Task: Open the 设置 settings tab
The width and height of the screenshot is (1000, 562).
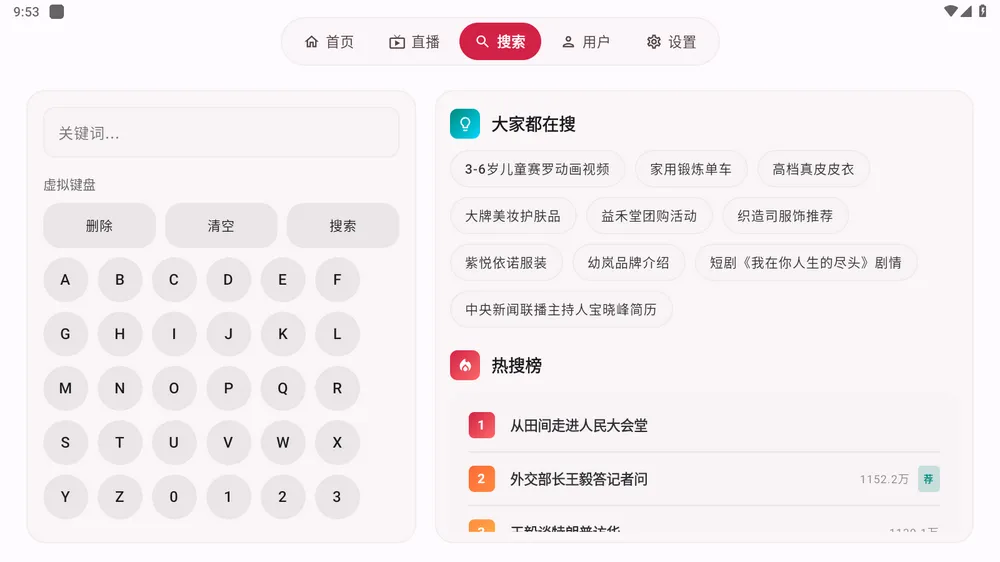Action: tap(671, 42)
